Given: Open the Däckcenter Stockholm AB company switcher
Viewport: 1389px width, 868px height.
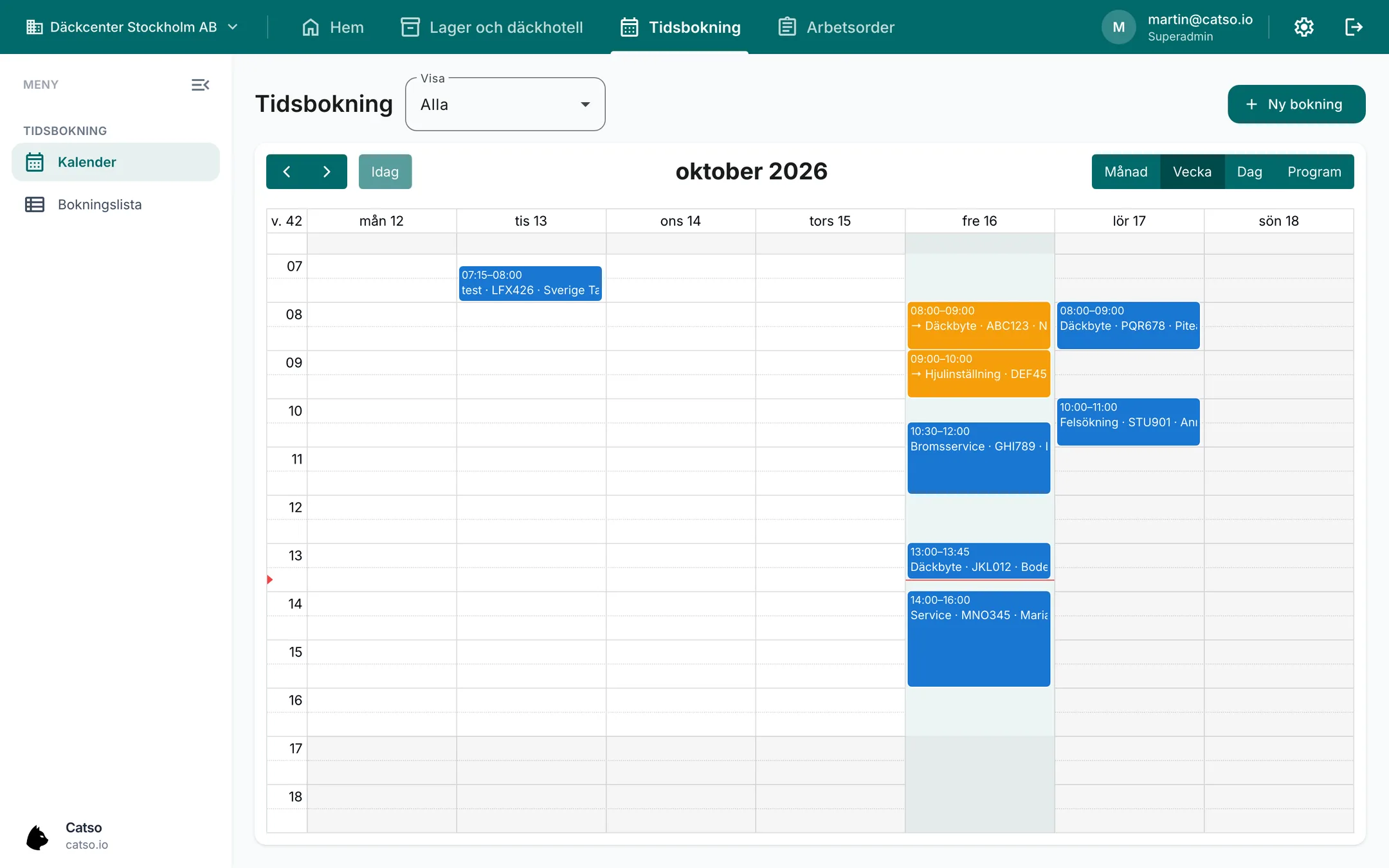Looking at the screenshot, I should pos(132,27).
